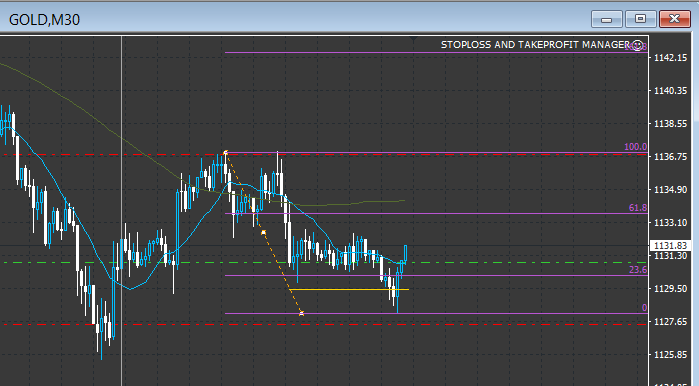
Task: Click the 23.6 Fibonacci level line
Action: 436,275
